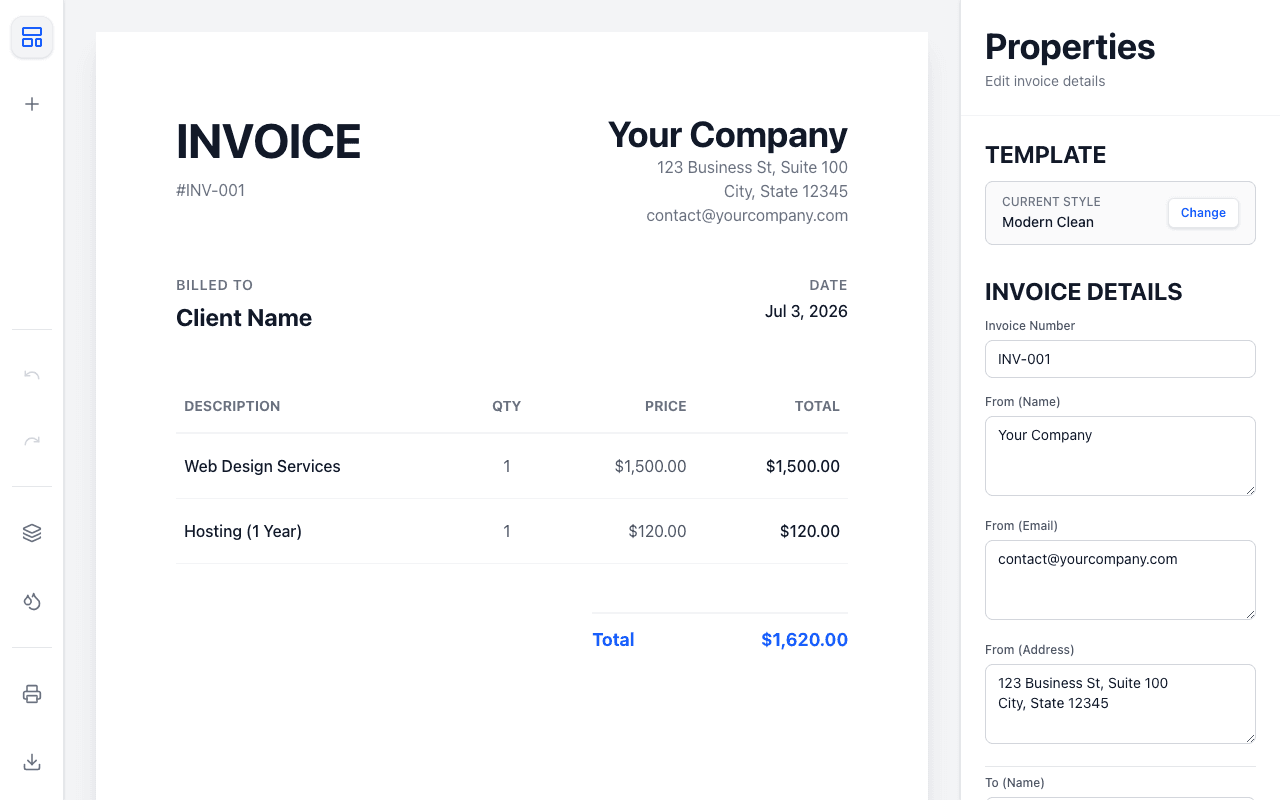The height and width of the screenshot is (800, 1280).
Task: Open the color droplet theme icon
Action: pos(32,601)
